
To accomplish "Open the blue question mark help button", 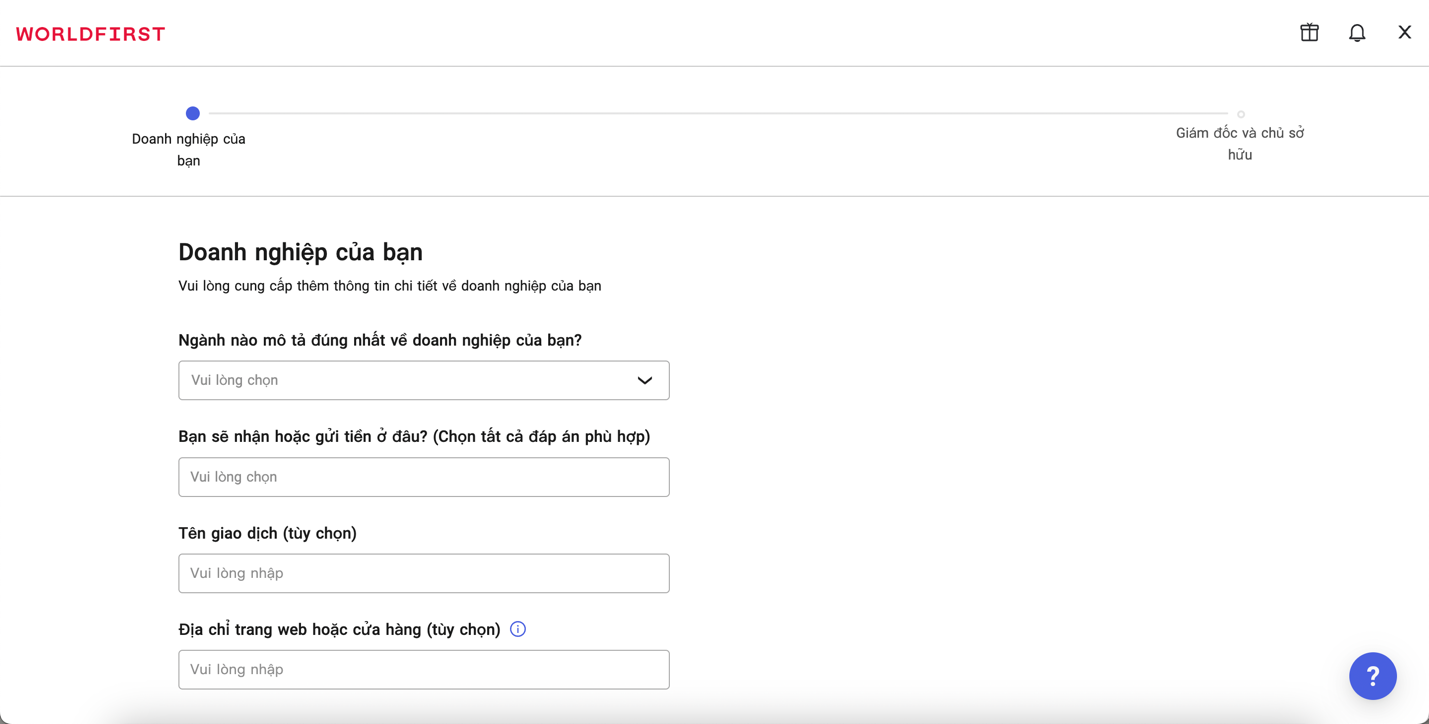I will [1372, 676].
